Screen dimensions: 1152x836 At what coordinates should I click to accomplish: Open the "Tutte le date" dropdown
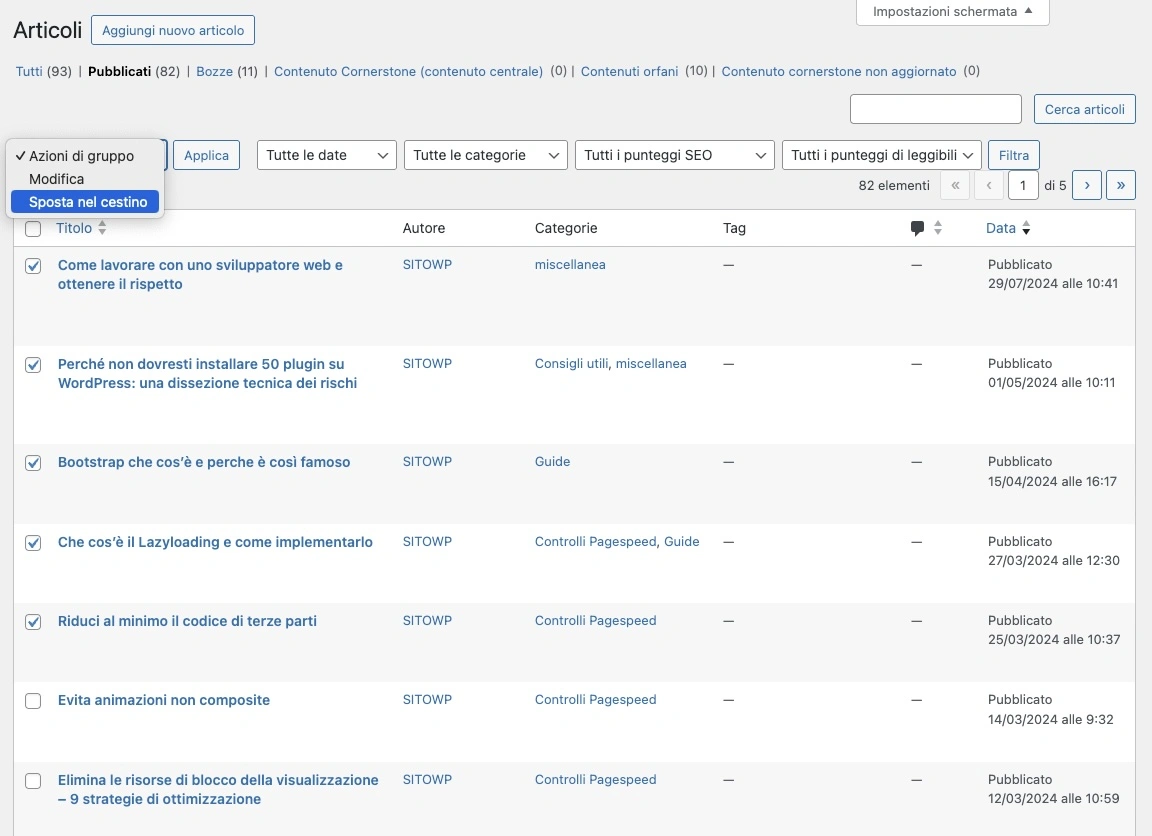[326, 155]
